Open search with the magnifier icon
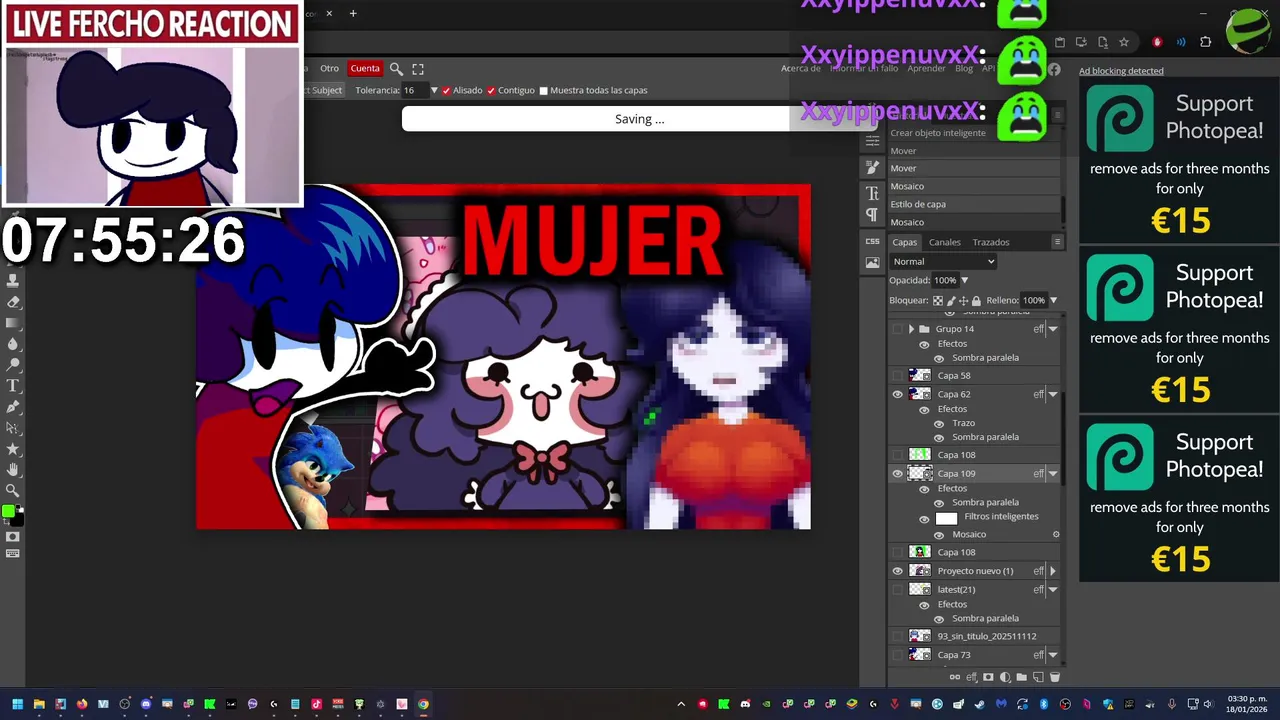 396,69
